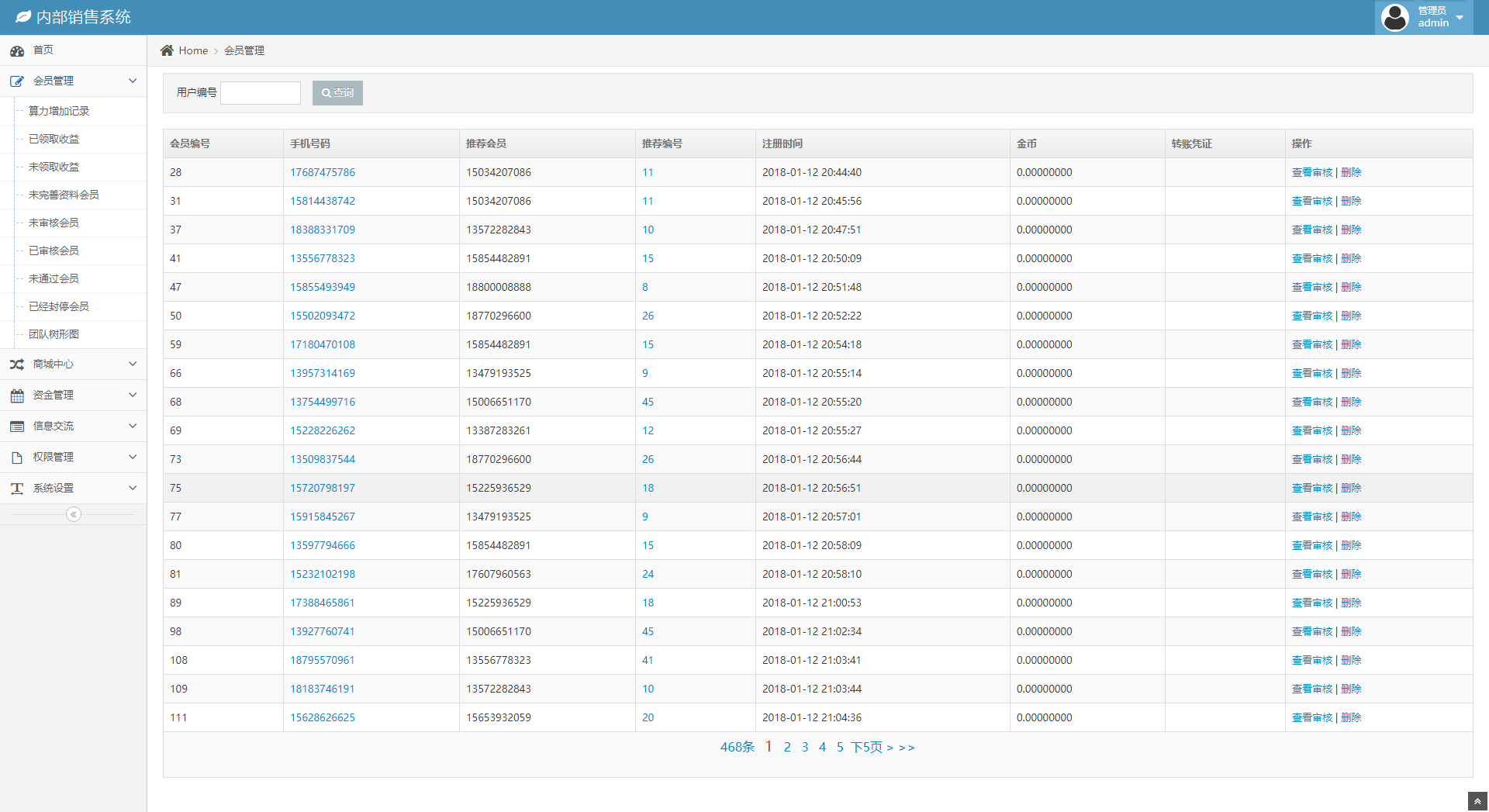
Task: Open the 未审核会员 submenu item
Action: click(54, 223)
